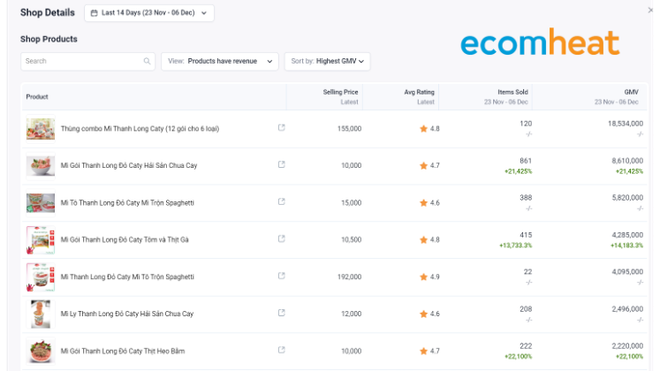The height and width of the screenshot is (371, 660).
Task: Click items sold value 415
Action: point(526,235)
